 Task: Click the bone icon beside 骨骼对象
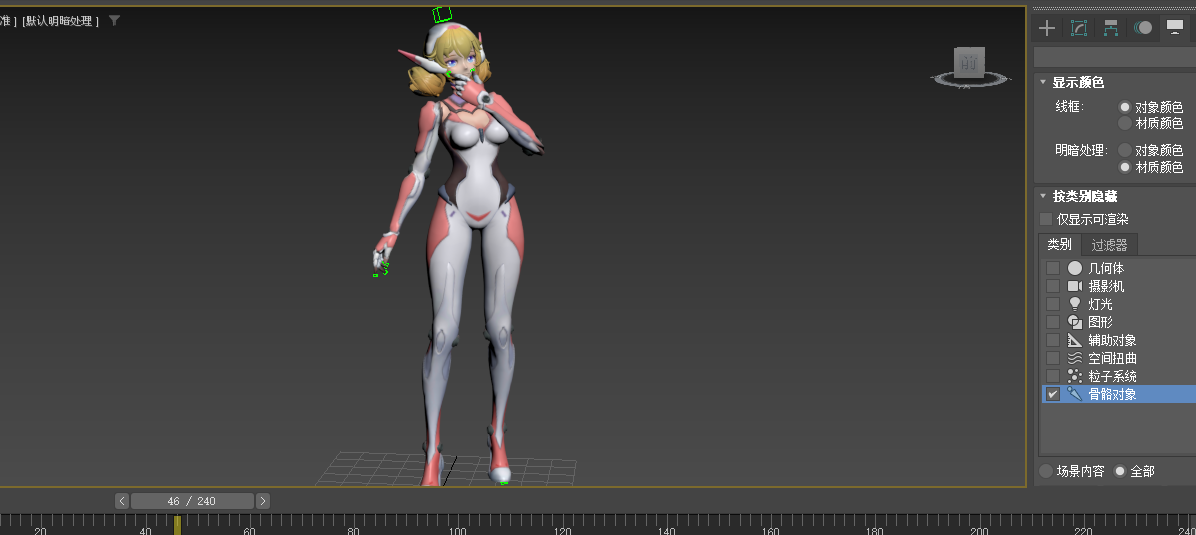(x=1075, y=394)
